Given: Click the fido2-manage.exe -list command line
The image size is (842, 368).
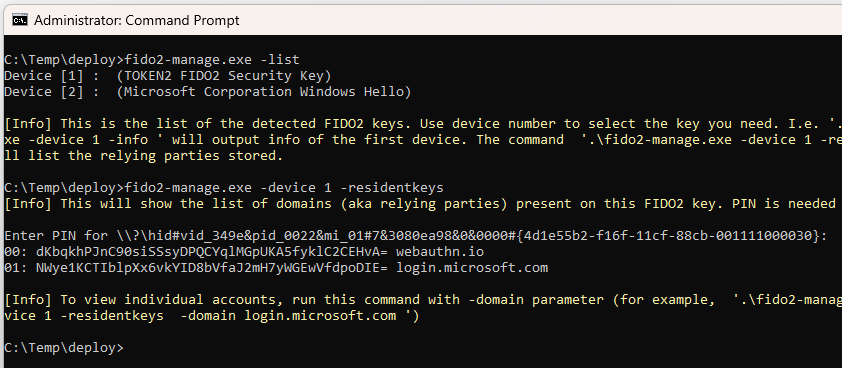Looking at the screenshot, I should tap(152, 59).
